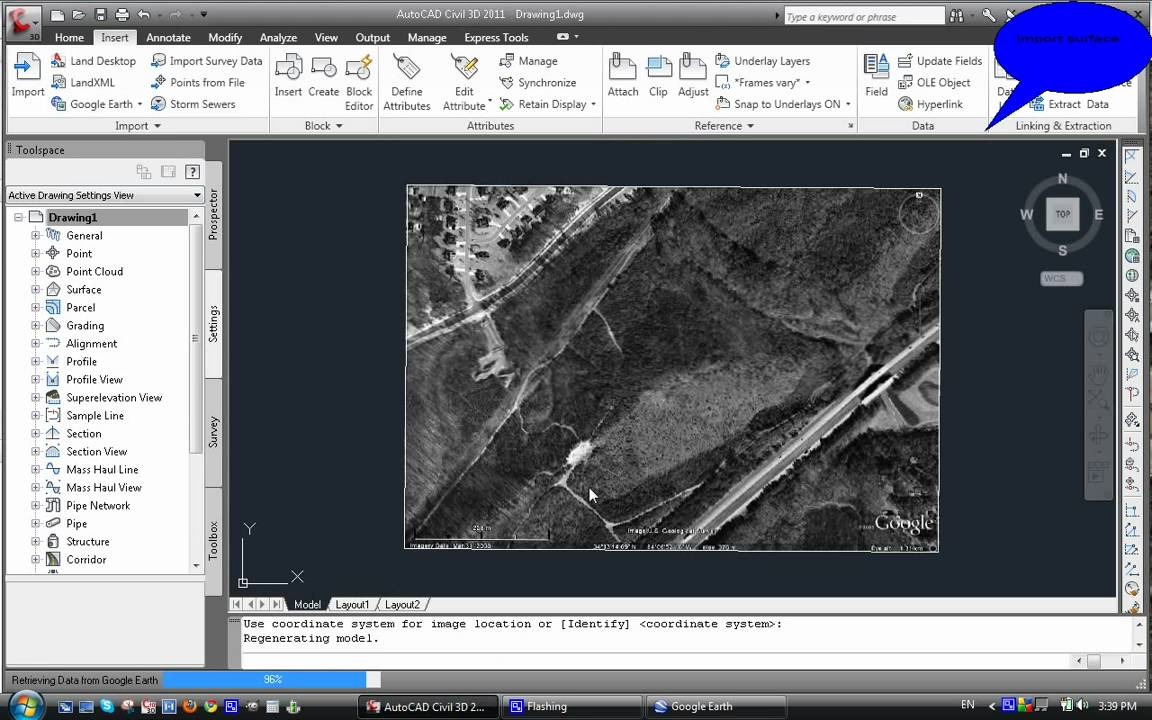Open Google Earth import dropdown
The image size is (1152, 720).
tap(140, 104)
